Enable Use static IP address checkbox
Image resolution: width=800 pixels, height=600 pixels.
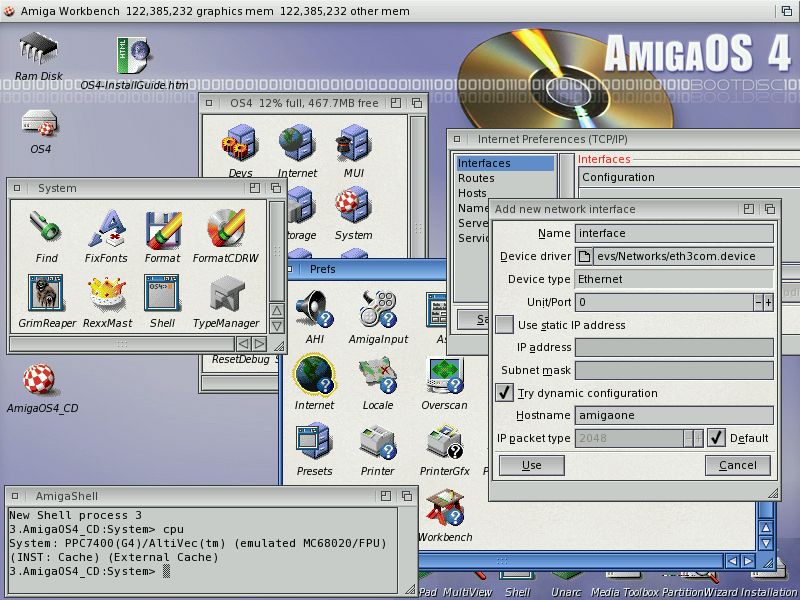tap(504, 325)
